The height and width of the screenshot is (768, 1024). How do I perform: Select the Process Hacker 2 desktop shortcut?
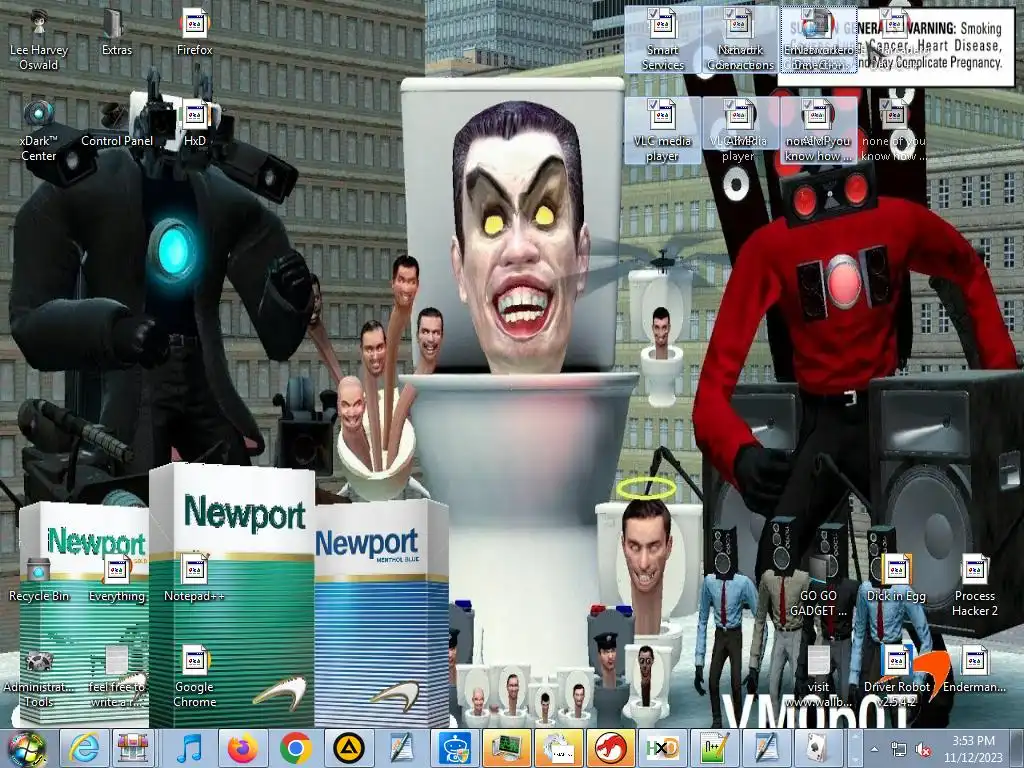click(x=974, y=586)
